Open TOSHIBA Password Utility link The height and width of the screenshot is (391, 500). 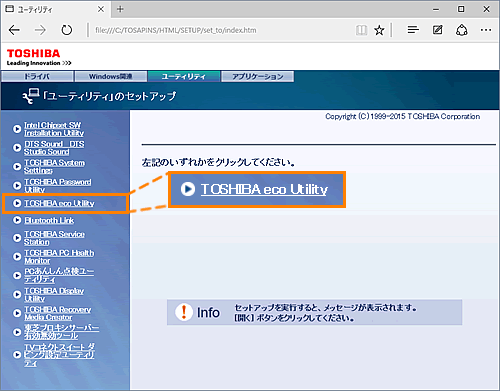pyautogui.click(x=57, y=186)
